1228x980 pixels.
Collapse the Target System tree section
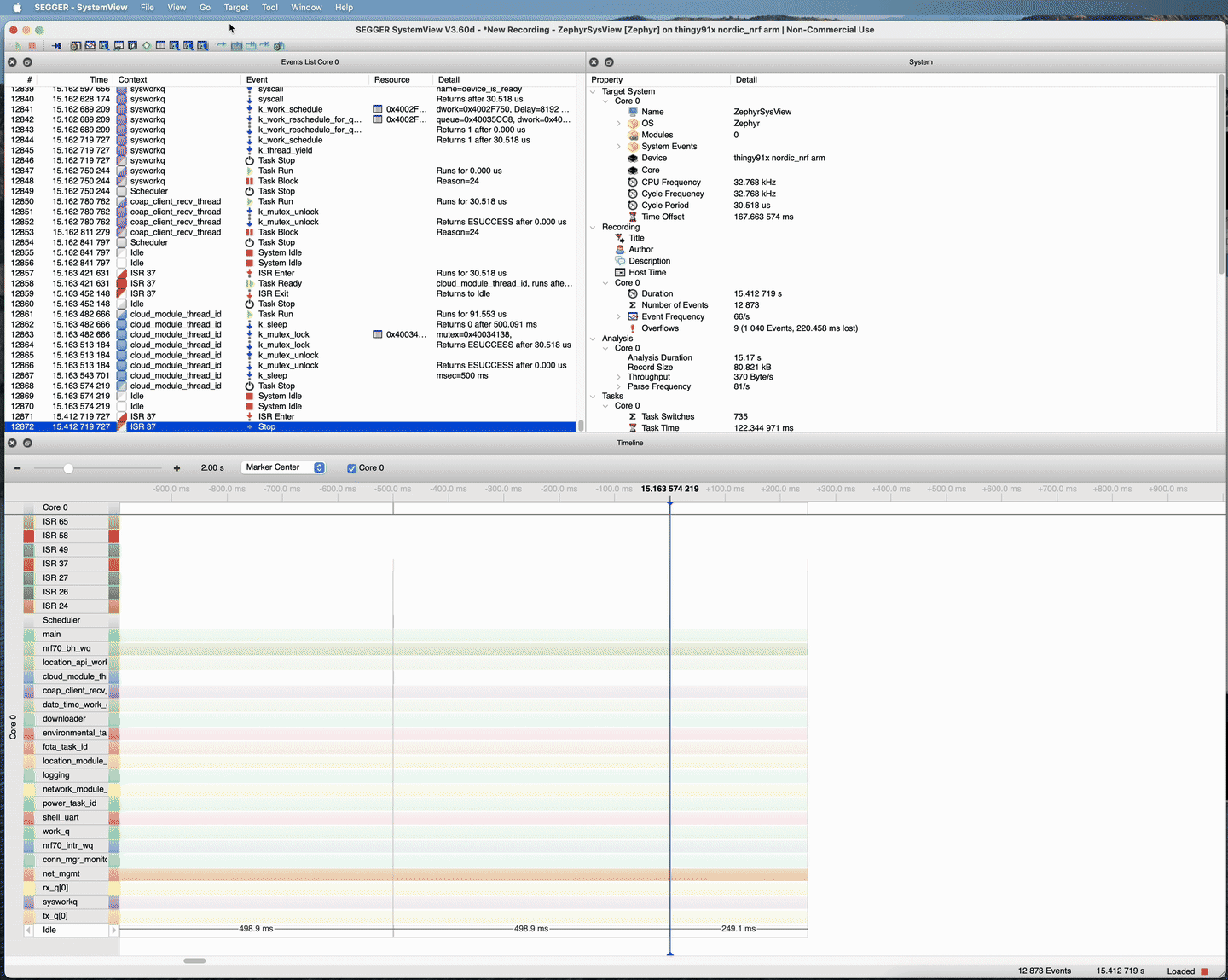pyautogui.click(x=594, y=91)
